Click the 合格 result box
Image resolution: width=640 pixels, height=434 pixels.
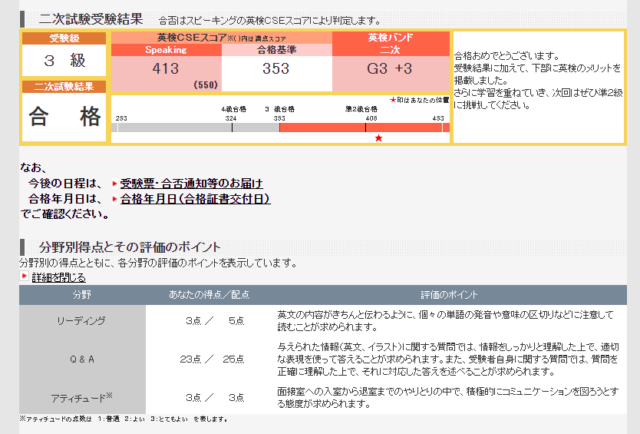pos(64,118)
